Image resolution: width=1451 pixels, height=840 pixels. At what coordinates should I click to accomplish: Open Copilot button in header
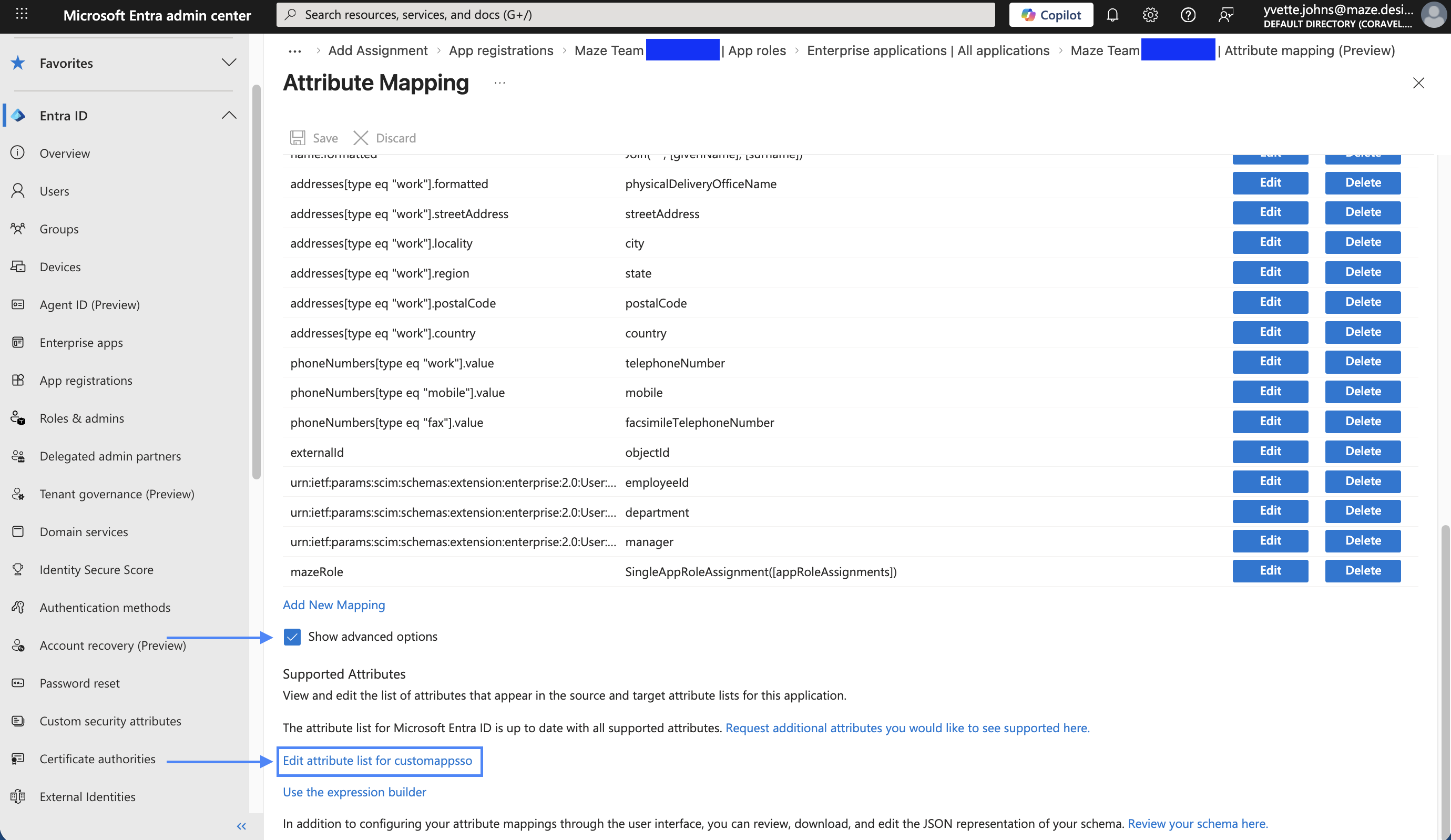pyautogui.click(x=1051, y=15)
